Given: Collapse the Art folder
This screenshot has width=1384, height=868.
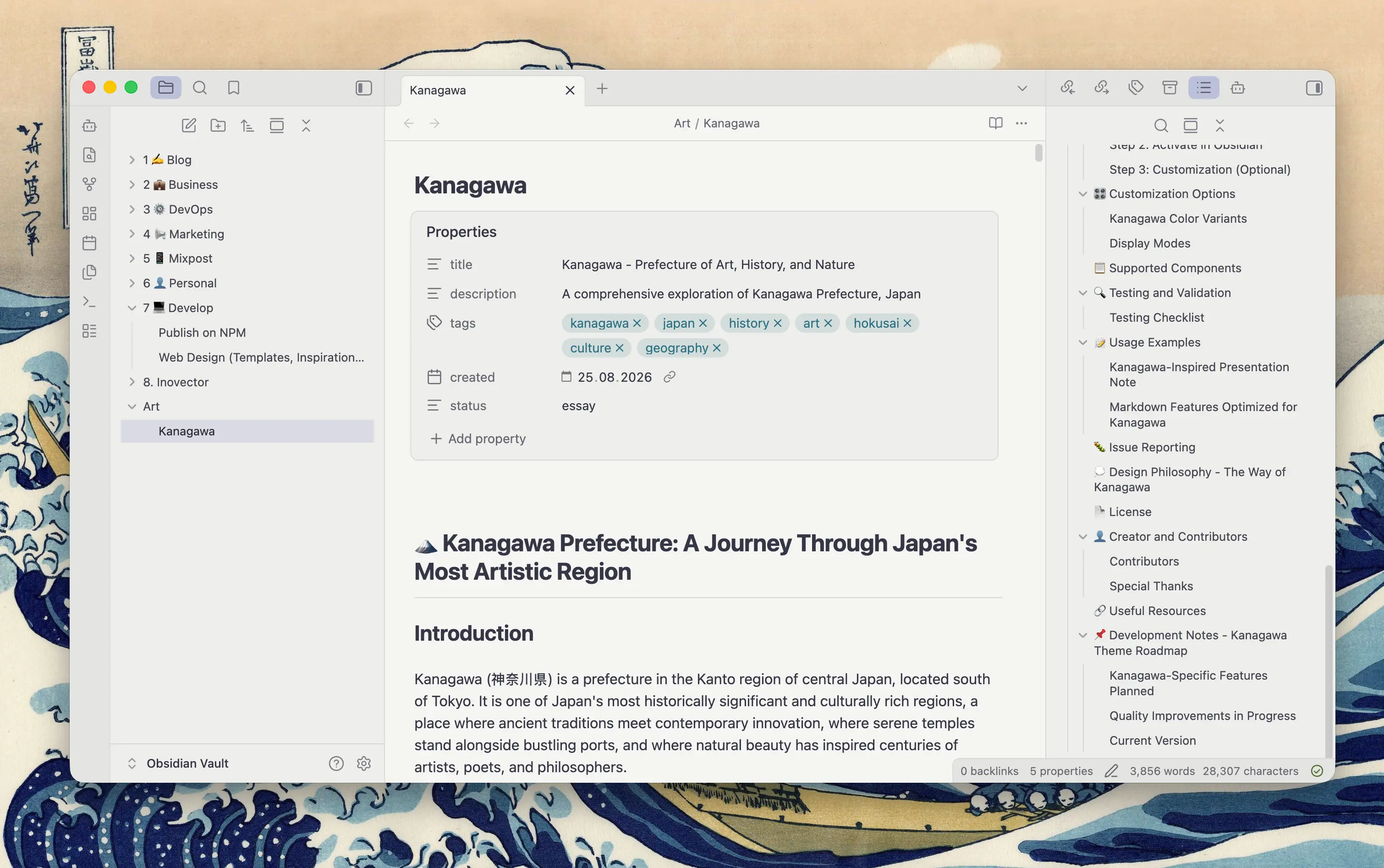Looking at the screenshot, I should click(x=132, y=407).
